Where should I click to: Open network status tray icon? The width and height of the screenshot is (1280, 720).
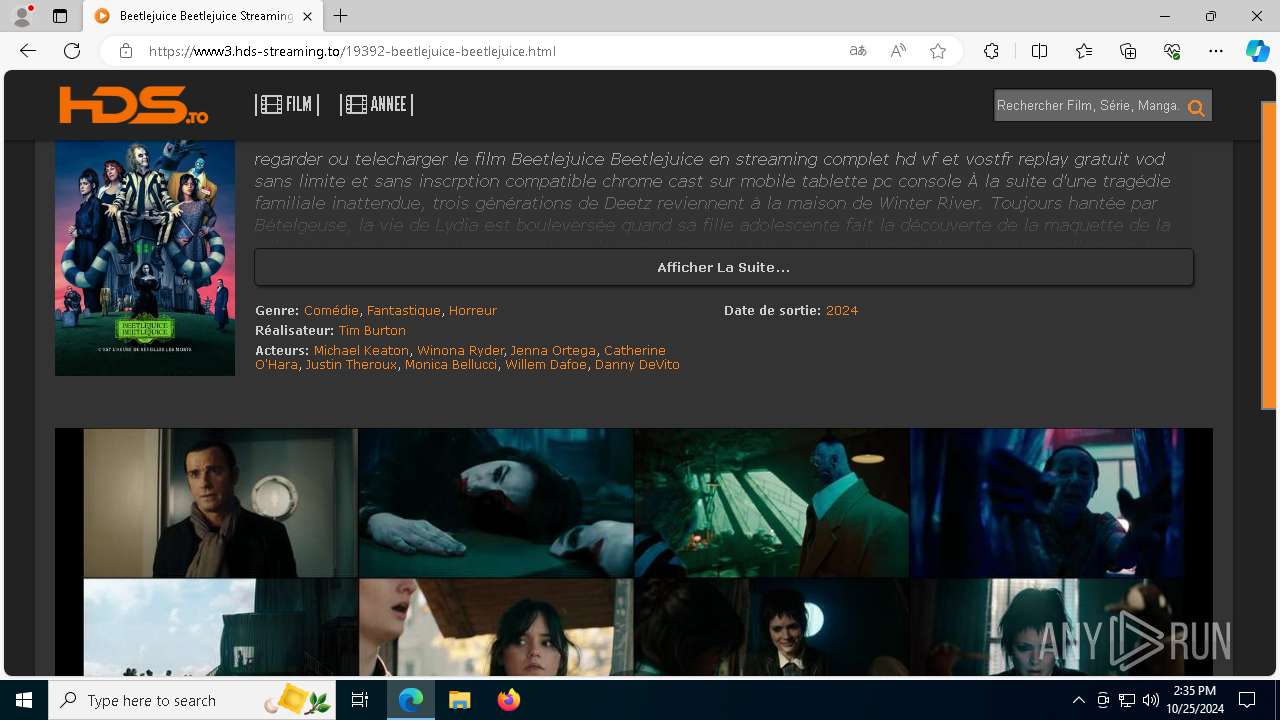[x=1127, y=700]
